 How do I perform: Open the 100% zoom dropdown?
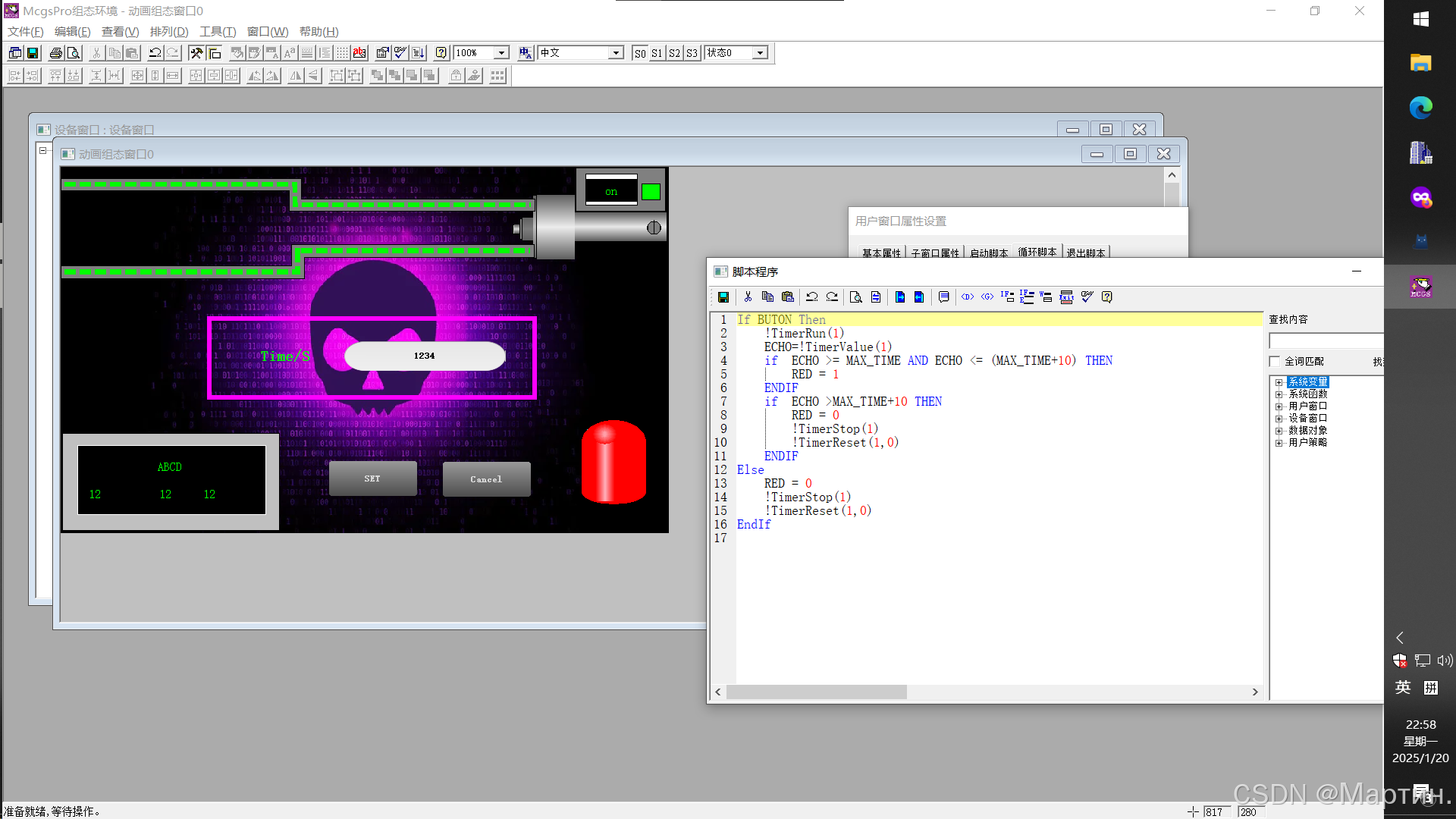tap(501, 53)
